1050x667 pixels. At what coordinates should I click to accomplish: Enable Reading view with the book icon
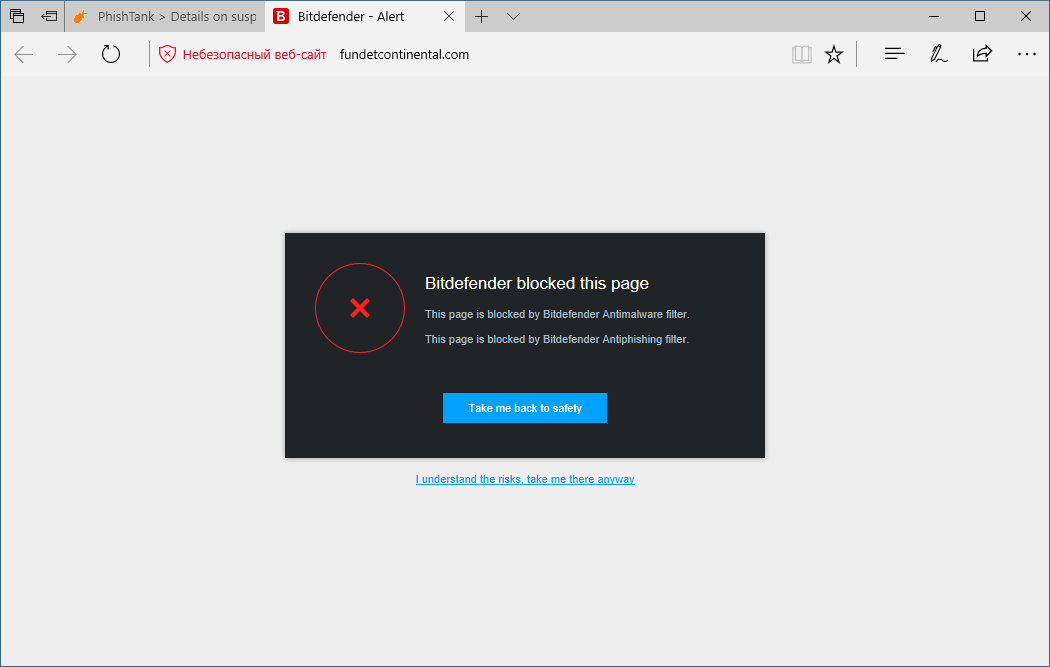click(802, 54)
